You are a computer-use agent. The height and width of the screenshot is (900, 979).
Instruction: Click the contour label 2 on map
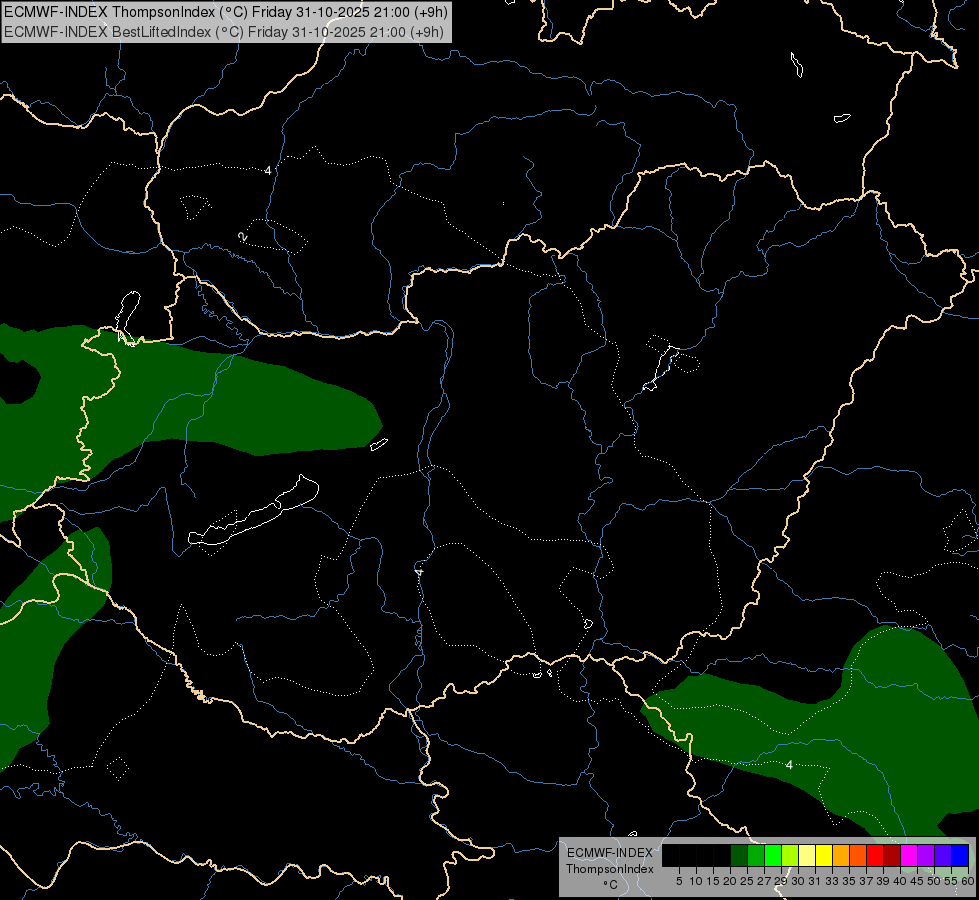pos(242,237)
